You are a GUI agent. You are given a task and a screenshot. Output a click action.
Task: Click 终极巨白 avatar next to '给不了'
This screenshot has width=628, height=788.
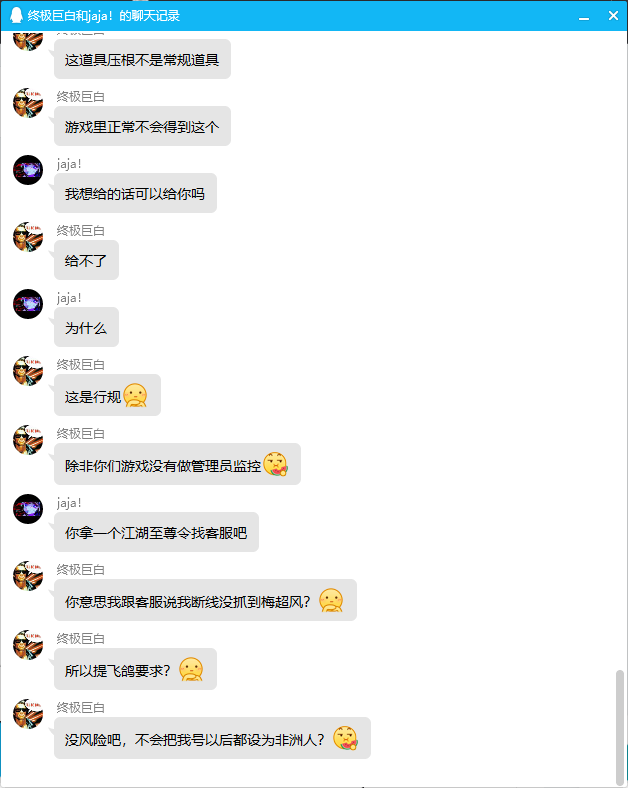click(x=28, y=237)
